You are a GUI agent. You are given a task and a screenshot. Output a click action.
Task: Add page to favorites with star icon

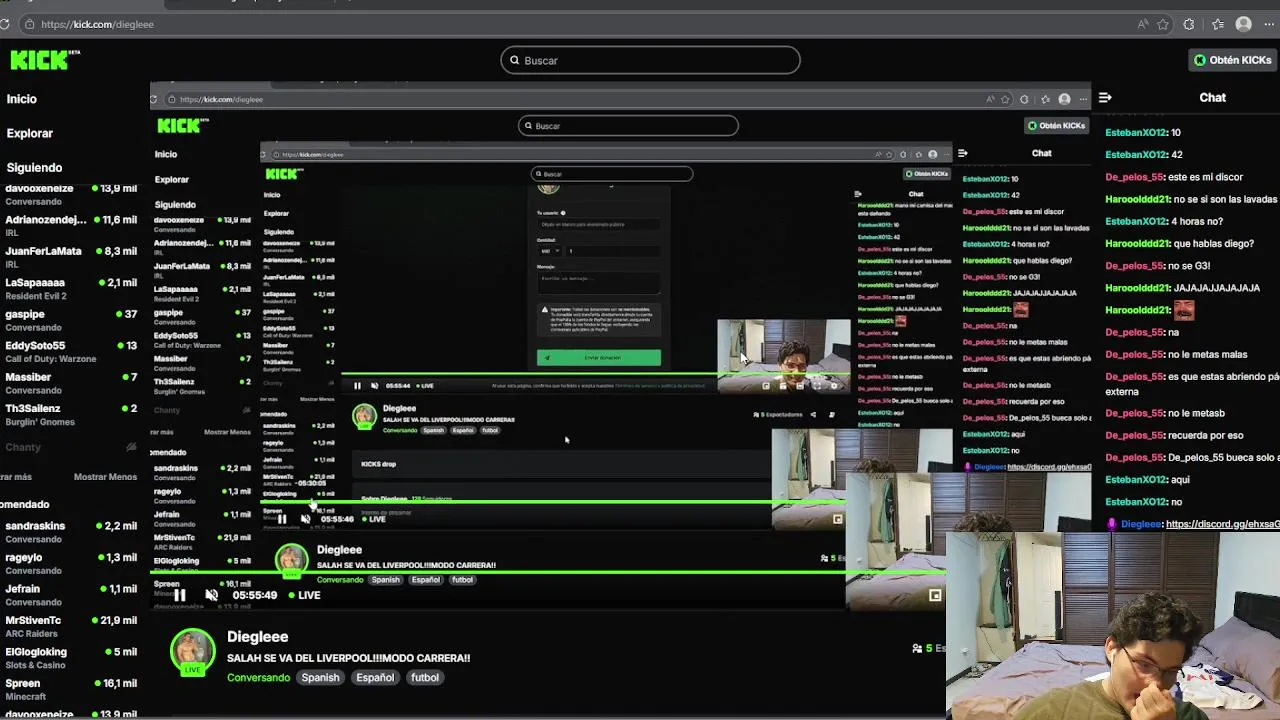(1163, 24)
